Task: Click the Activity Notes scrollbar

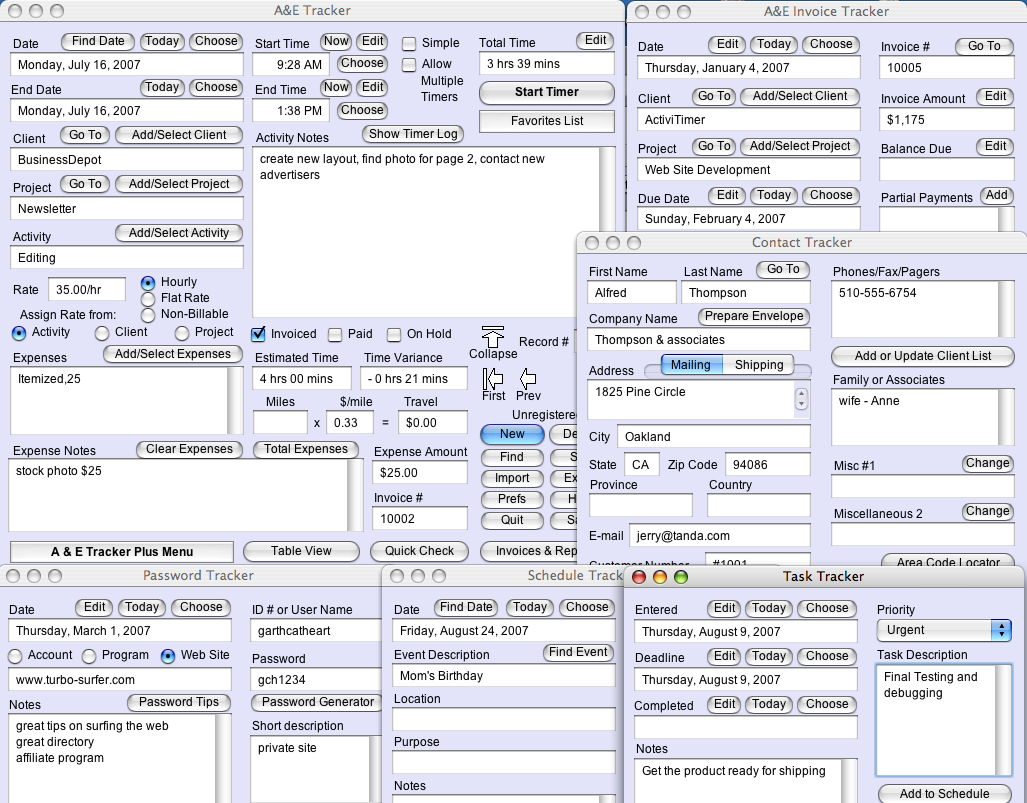Action: click(x=607, y=231)
